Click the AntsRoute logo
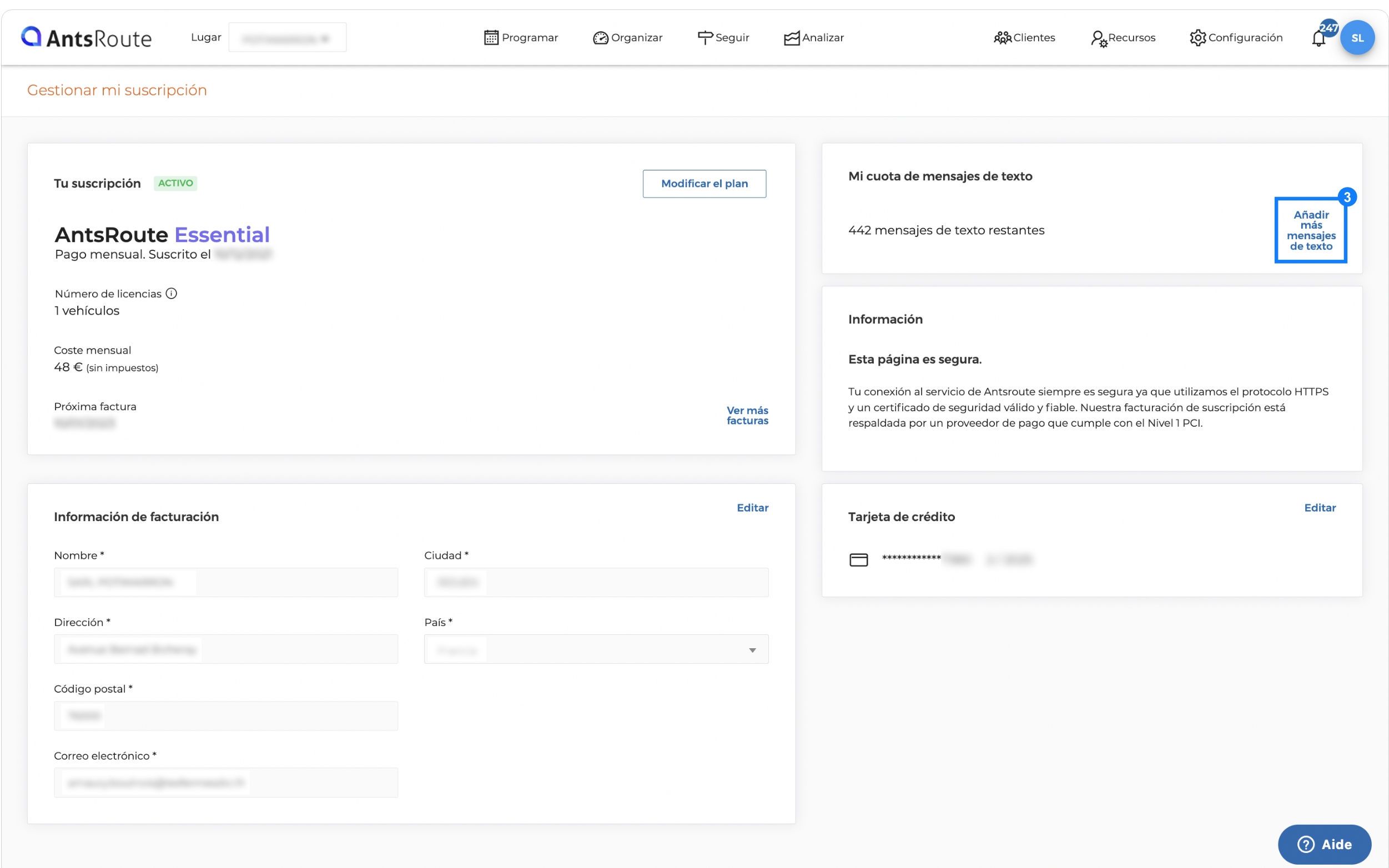The width and height of the screenshot is (1389, 868). point(86,38)
